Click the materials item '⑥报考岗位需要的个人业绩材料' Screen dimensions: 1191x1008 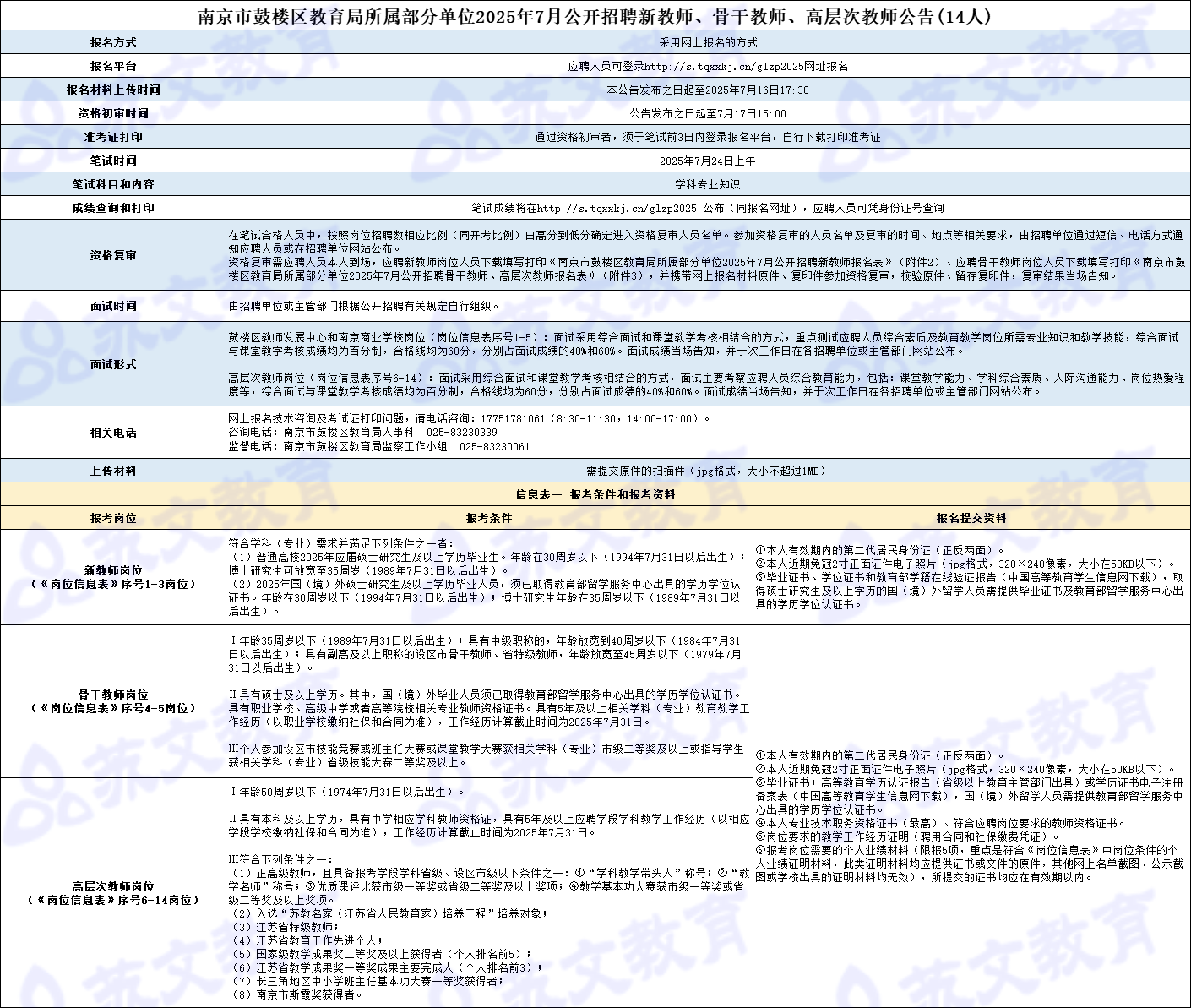(970, 864)
